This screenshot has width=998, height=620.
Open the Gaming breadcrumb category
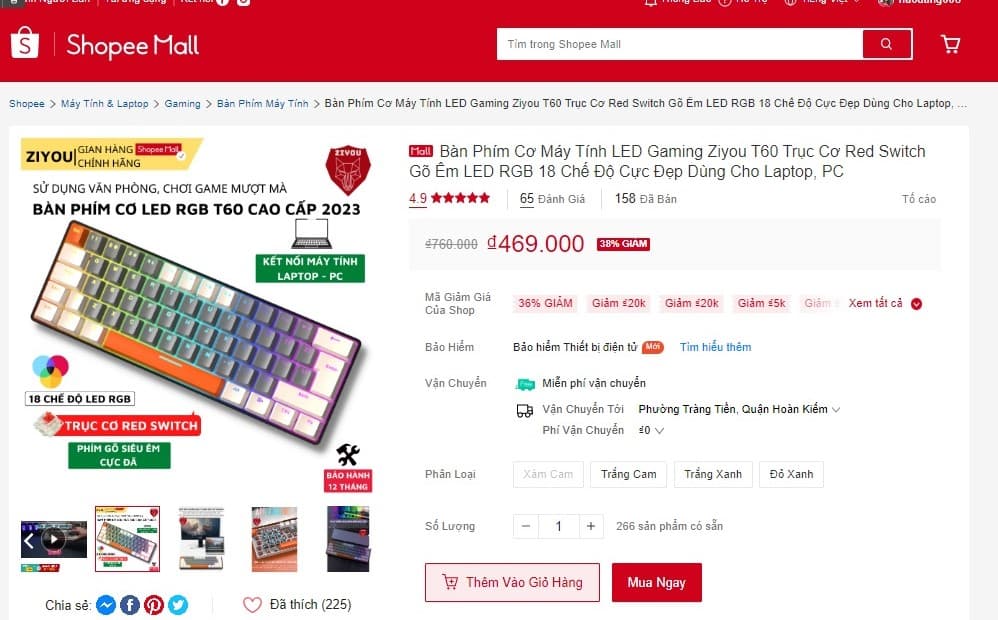coord(182,104)
